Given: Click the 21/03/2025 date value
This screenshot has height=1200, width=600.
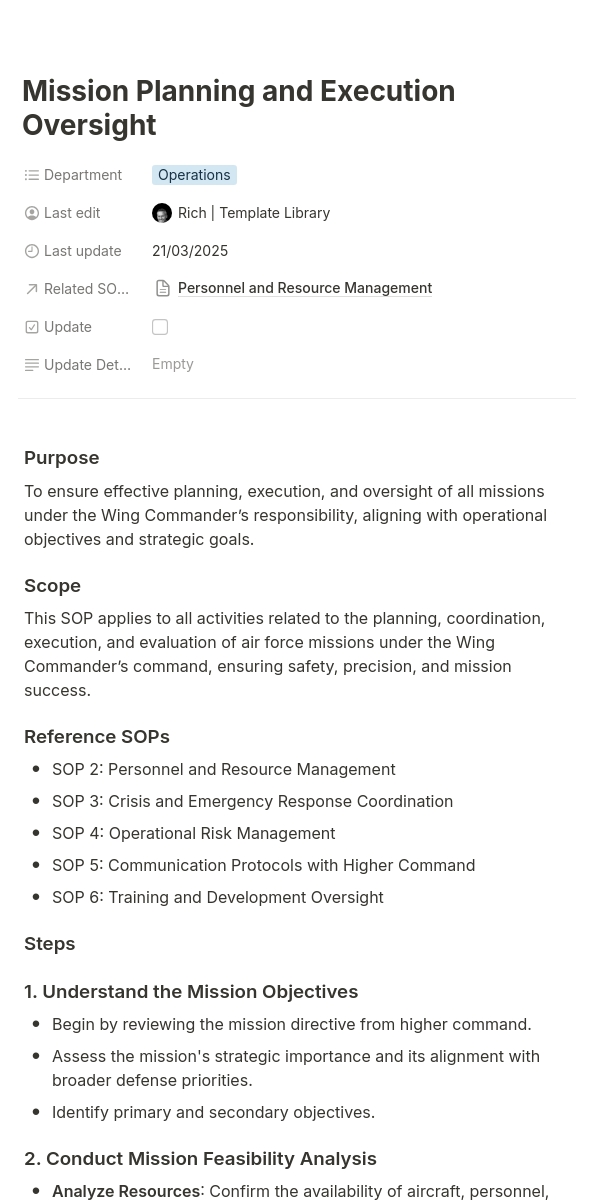Looking at the screenshot, I should (x=190, y=251).
